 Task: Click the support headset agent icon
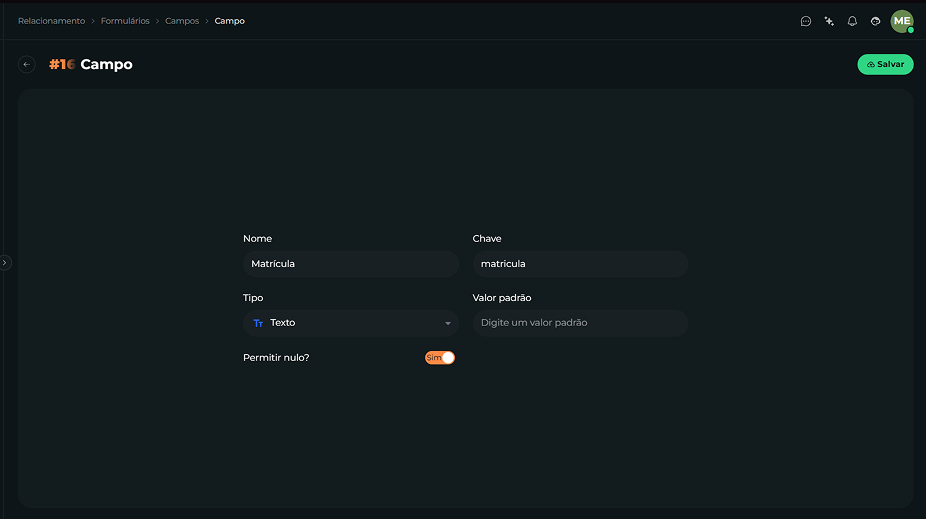click(875, 21)
